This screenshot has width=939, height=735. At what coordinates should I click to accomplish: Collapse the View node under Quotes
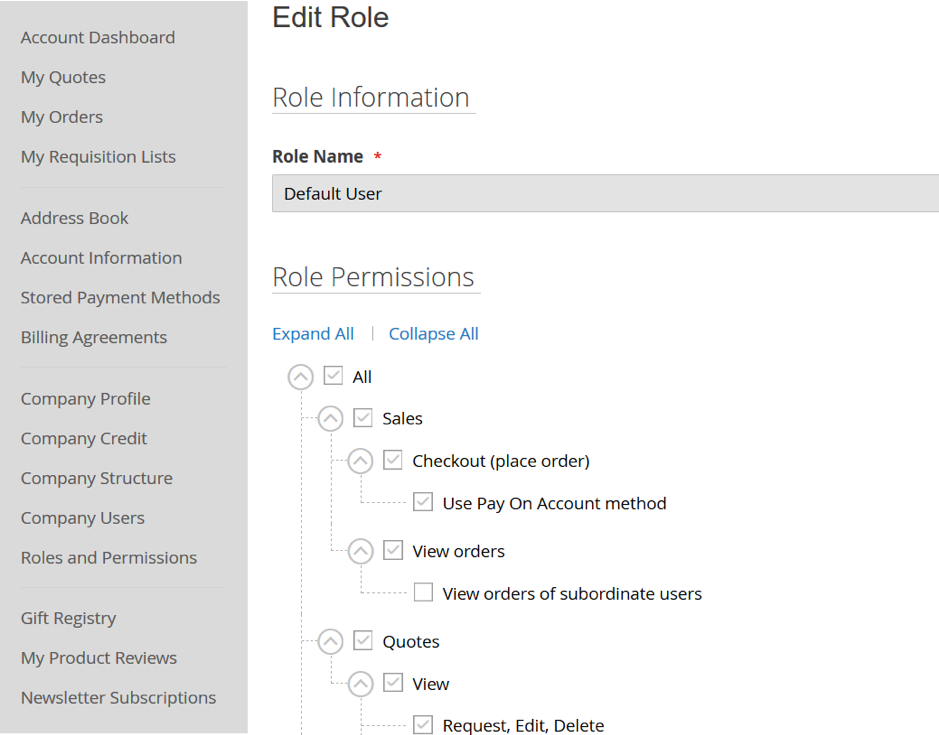[361, 684]
